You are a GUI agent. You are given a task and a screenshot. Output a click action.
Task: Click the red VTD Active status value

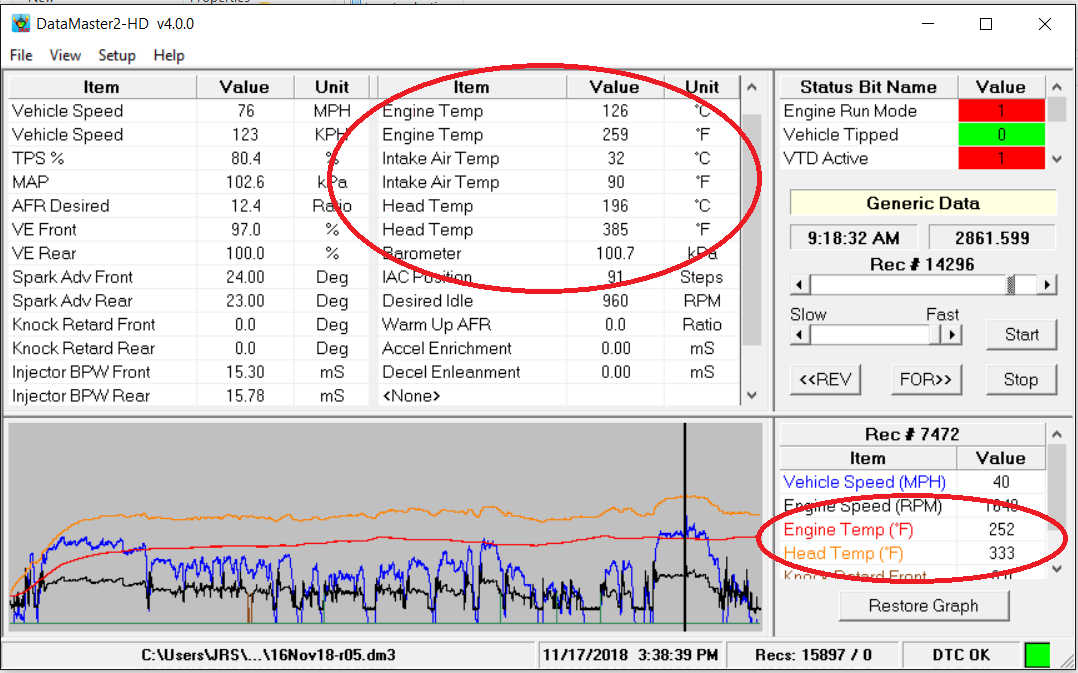coord(1000,158)
